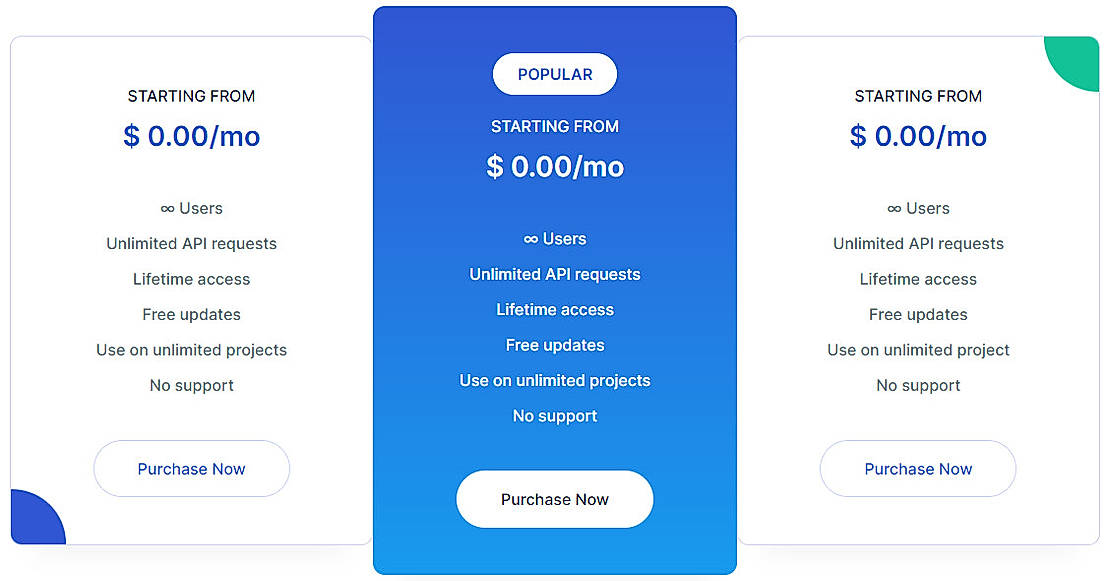Viewport: 1108px width, 581px height.
Task: Click Lifetime access on the left card
Action: click(191, 279)
